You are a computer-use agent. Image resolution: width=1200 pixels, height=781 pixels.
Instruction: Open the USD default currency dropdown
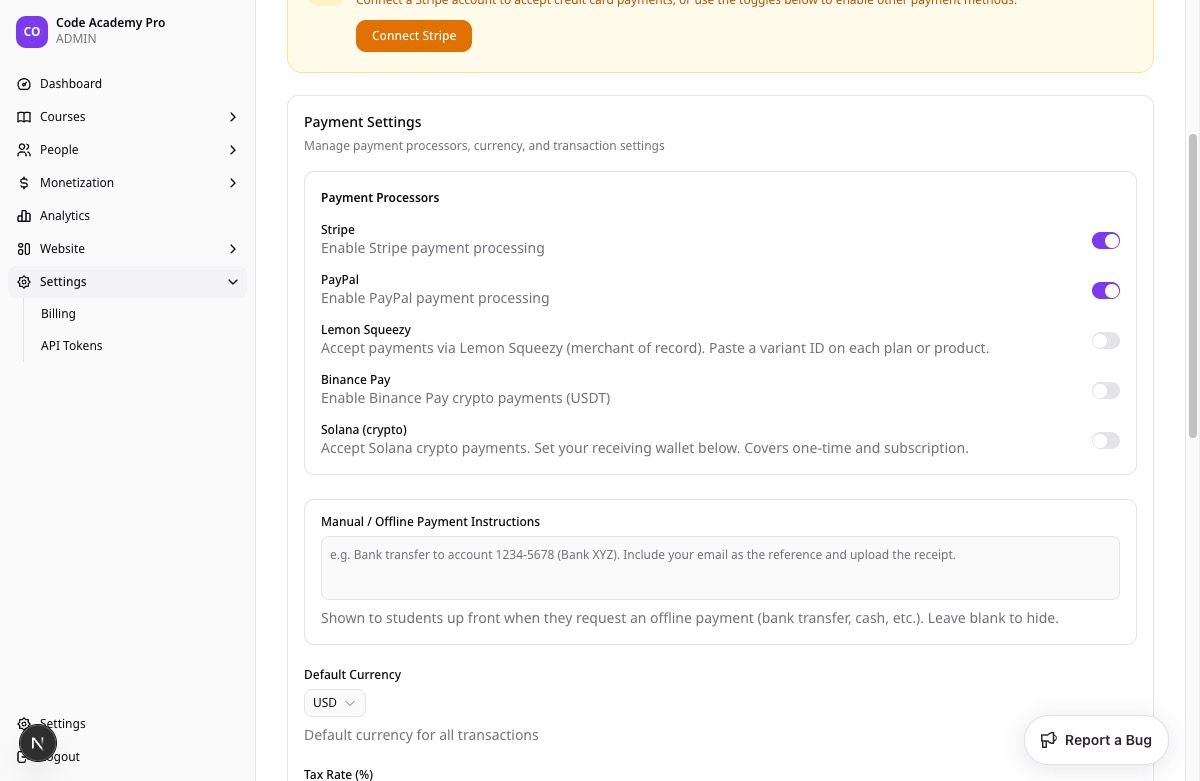335,703
